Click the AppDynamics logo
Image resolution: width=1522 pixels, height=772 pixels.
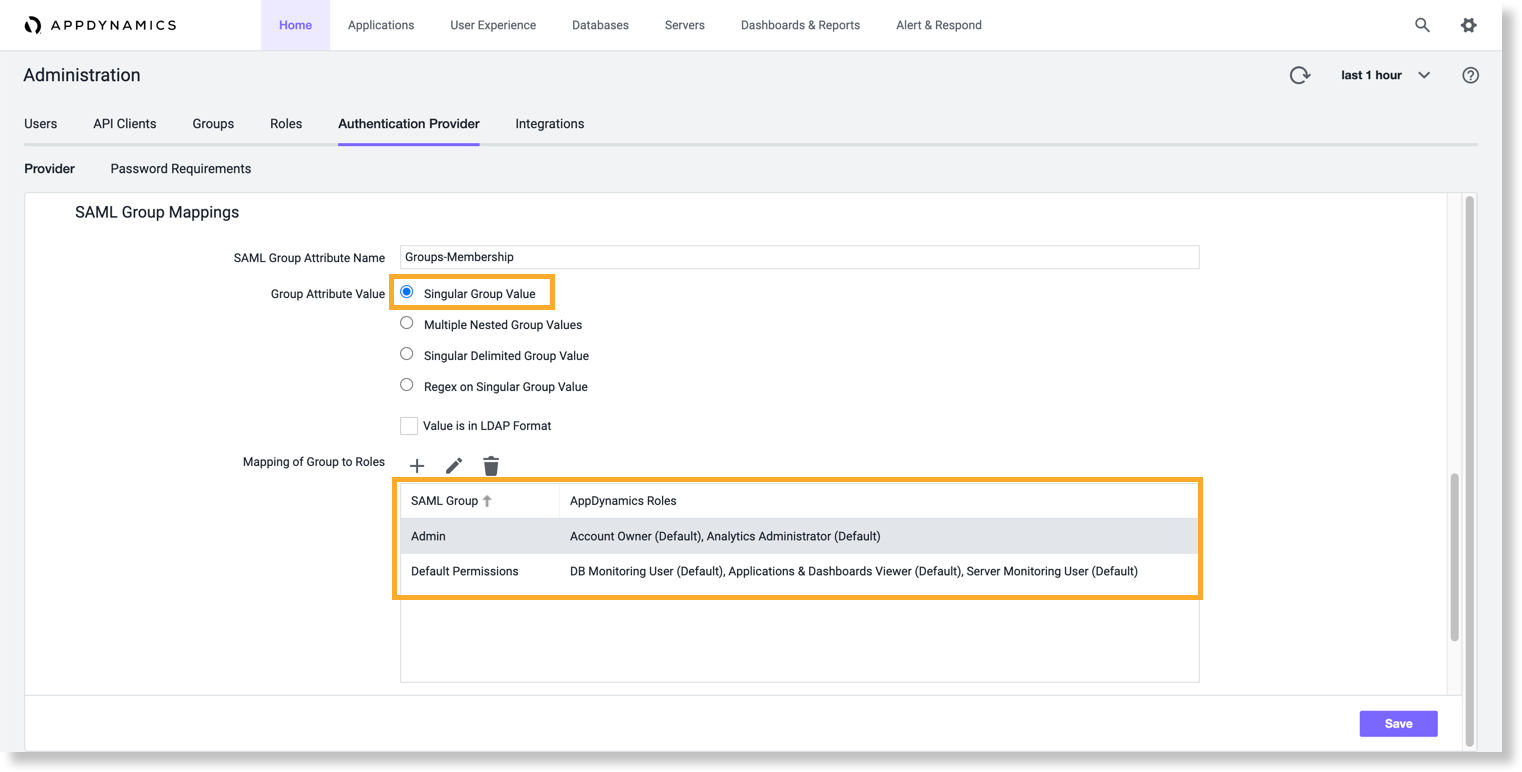pyautogui.click(x=100, y=25)
